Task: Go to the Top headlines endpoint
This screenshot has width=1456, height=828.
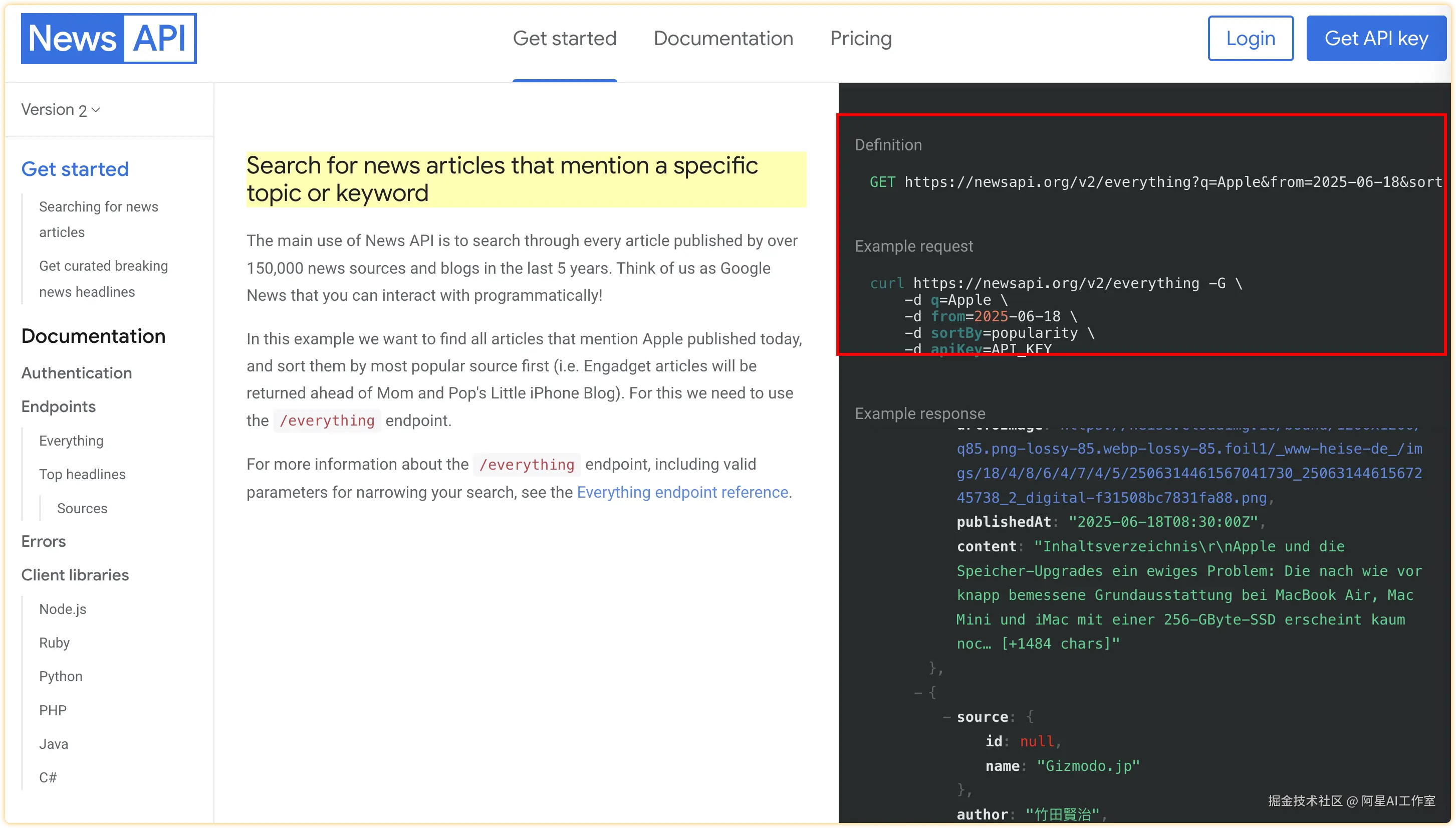Action: click(82, 474)
